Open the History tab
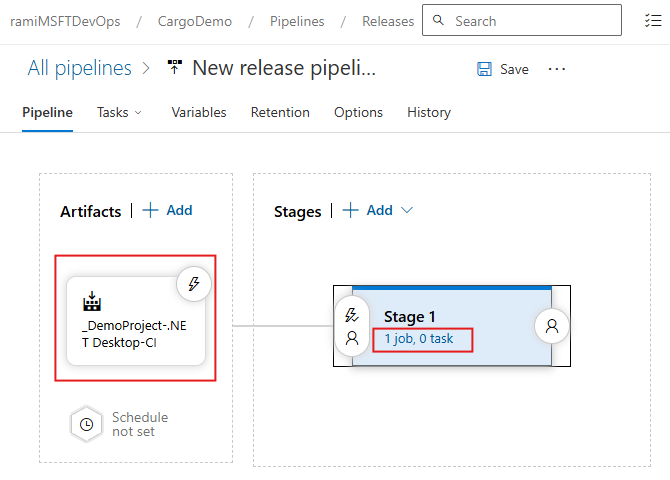The height and width of the screenshot is (480, 670). point(428,112)
